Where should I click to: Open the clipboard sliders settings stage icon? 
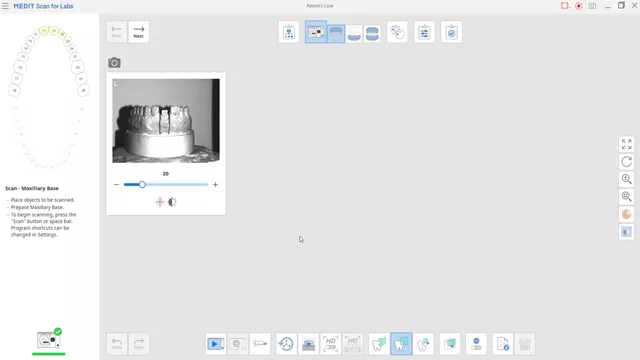coord(424,32)
